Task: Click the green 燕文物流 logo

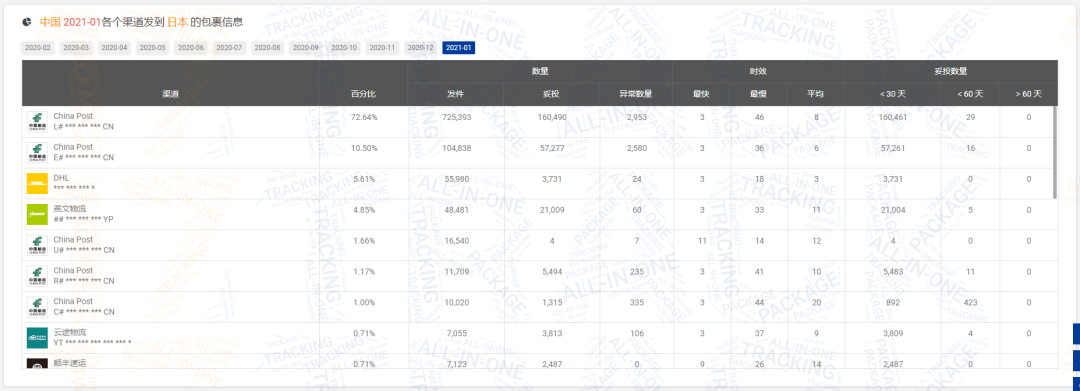Action: coord(37,215)
